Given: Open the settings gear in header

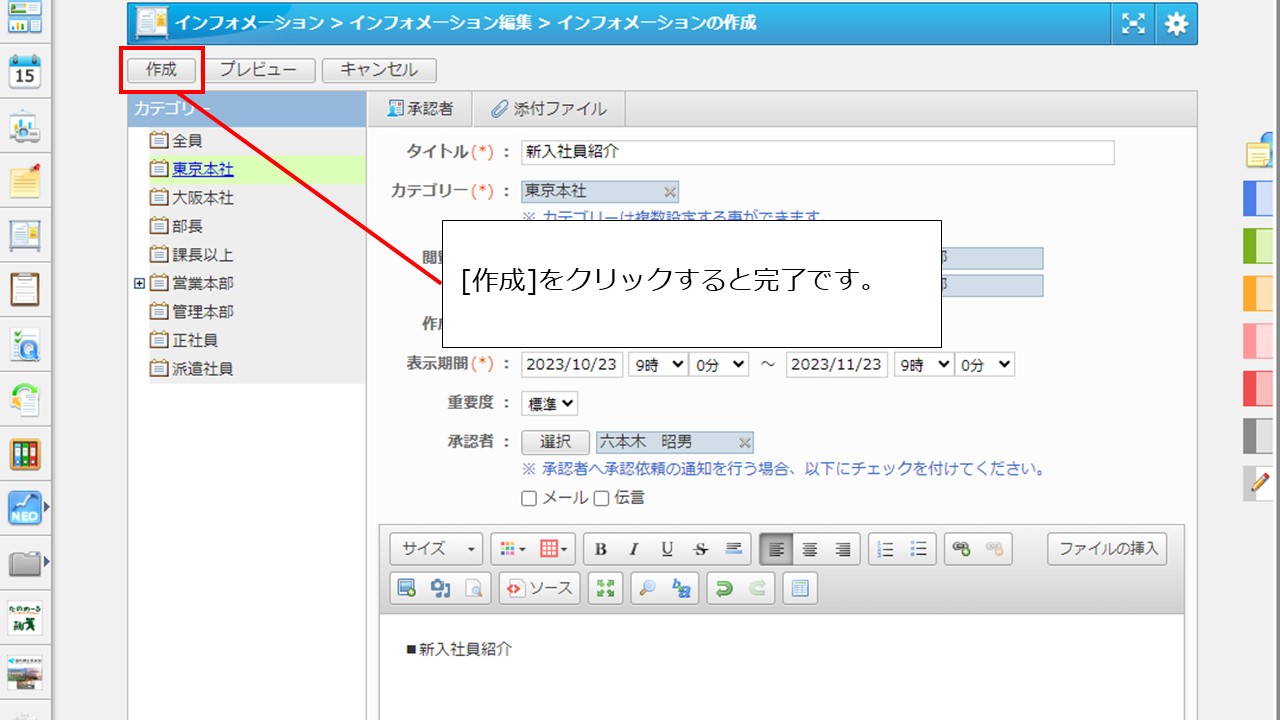Looking at the screenshot, I should 1176,24.
